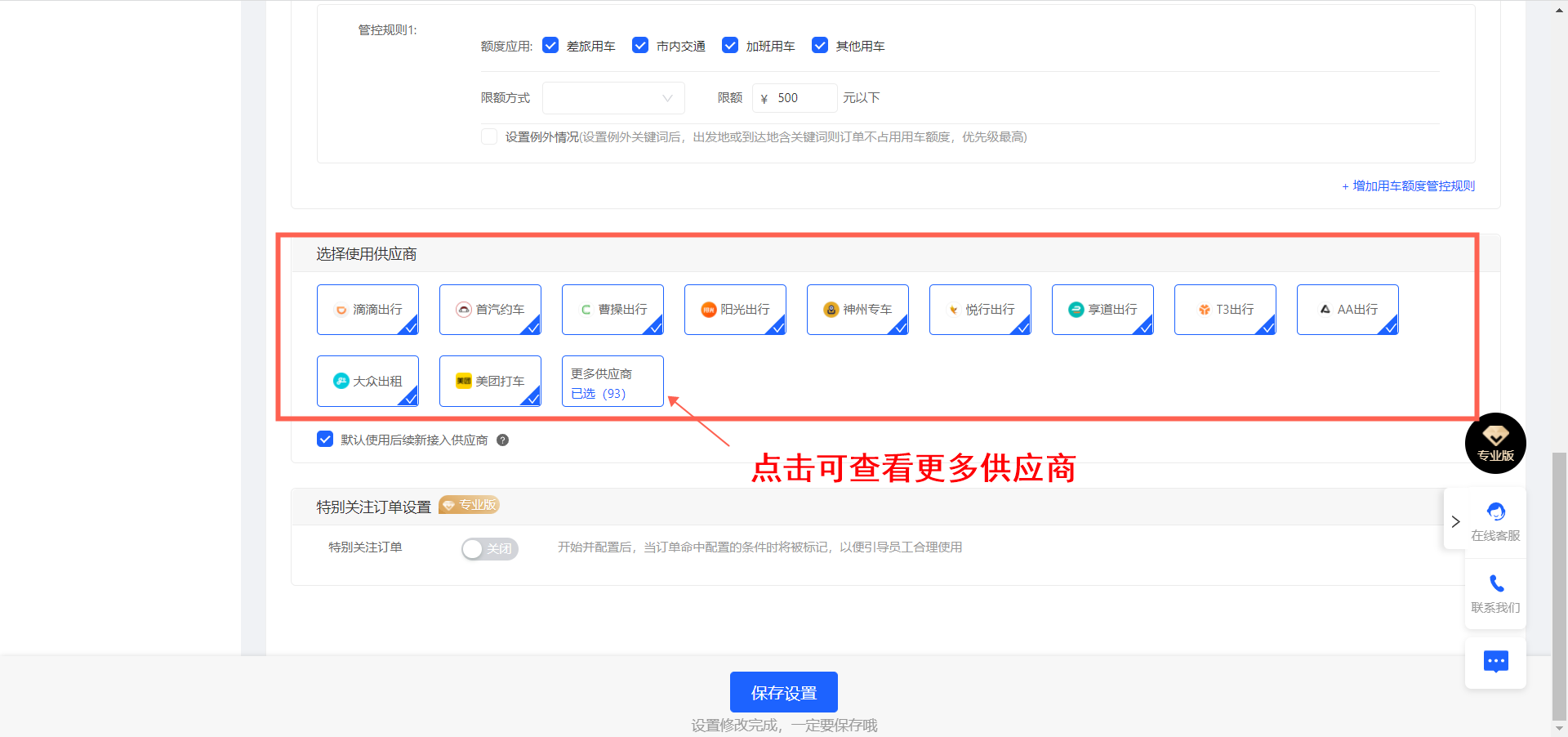Click the 限额 amount input showing 500
Screen dimensions: 1568x737
795,98
